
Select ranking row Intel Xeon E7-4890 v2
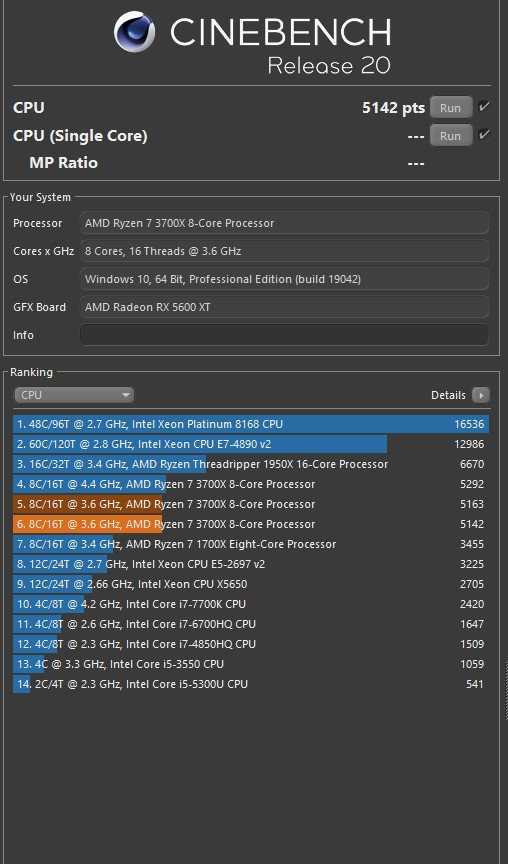251,444
